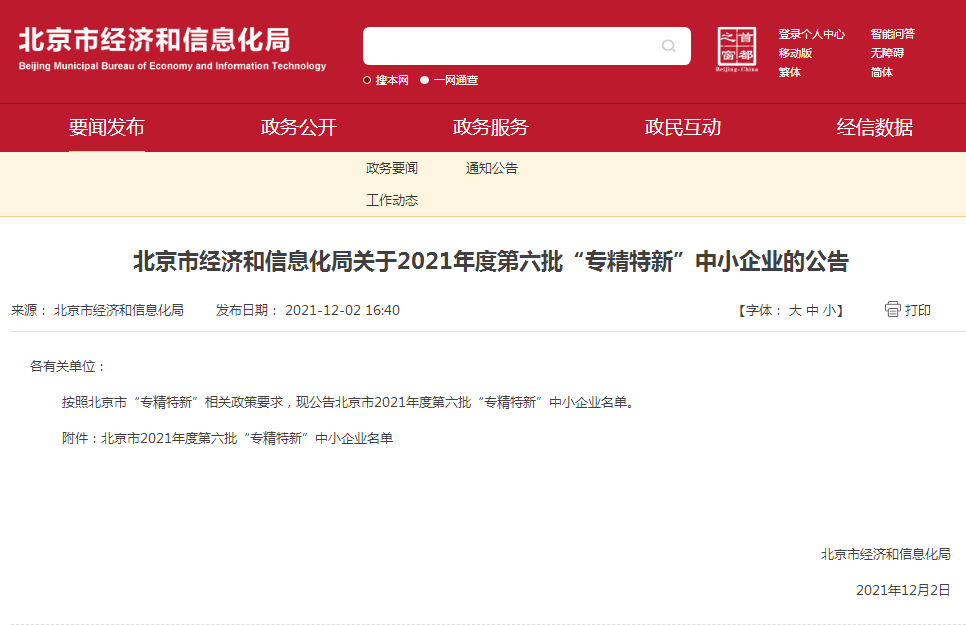This screenshot has height=625, width=966.
Task: Open the 政民互动 navigation menu
Action: tap(683, 127)
